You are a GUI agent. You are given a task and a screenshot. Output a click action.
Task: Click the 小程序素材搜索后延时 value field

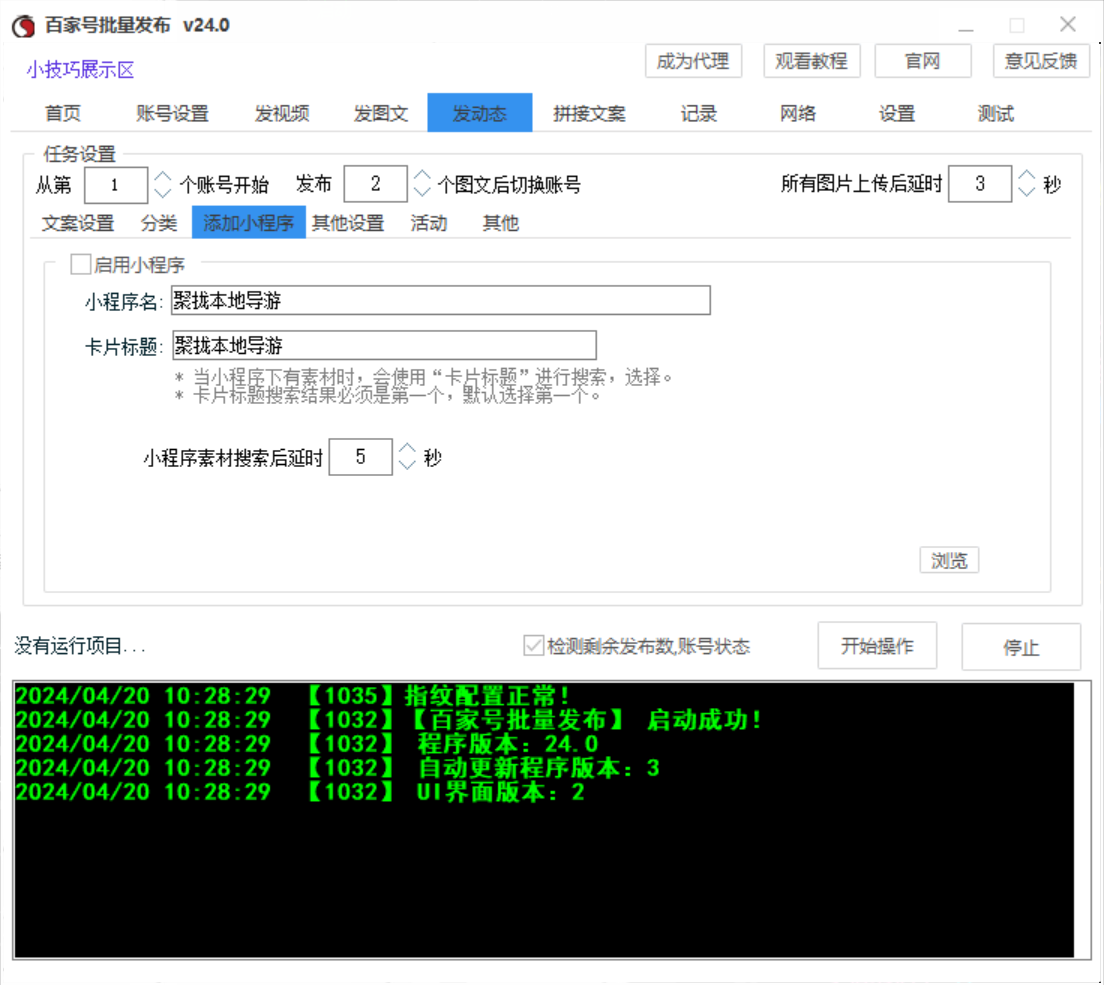(360, 457)
